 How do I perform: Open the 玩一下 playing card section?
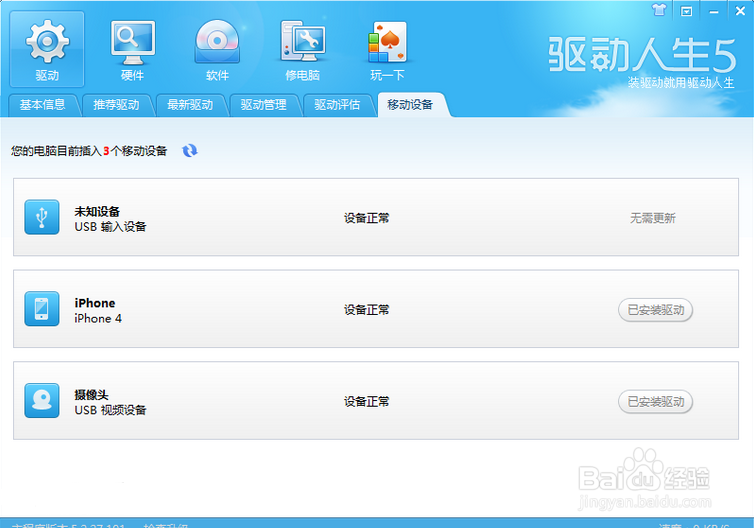pos(387,50)
